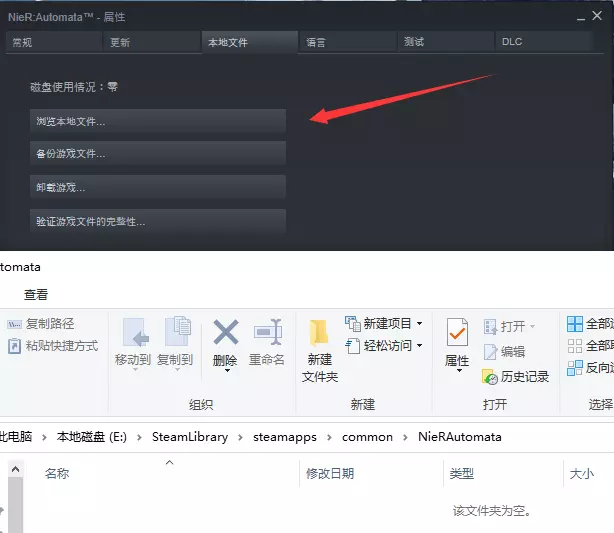
Task: Click the 卸载游戏 button
Action: click(x=158, y=187)
